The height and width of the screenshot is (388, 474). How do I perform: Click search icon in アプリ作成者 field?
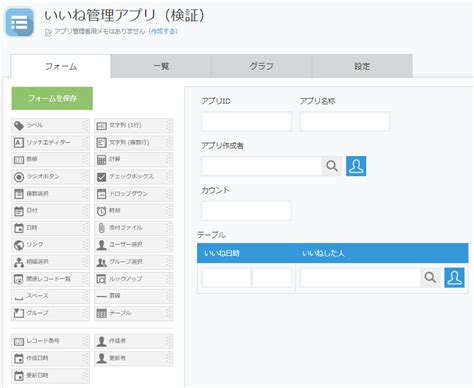(331, 166)
